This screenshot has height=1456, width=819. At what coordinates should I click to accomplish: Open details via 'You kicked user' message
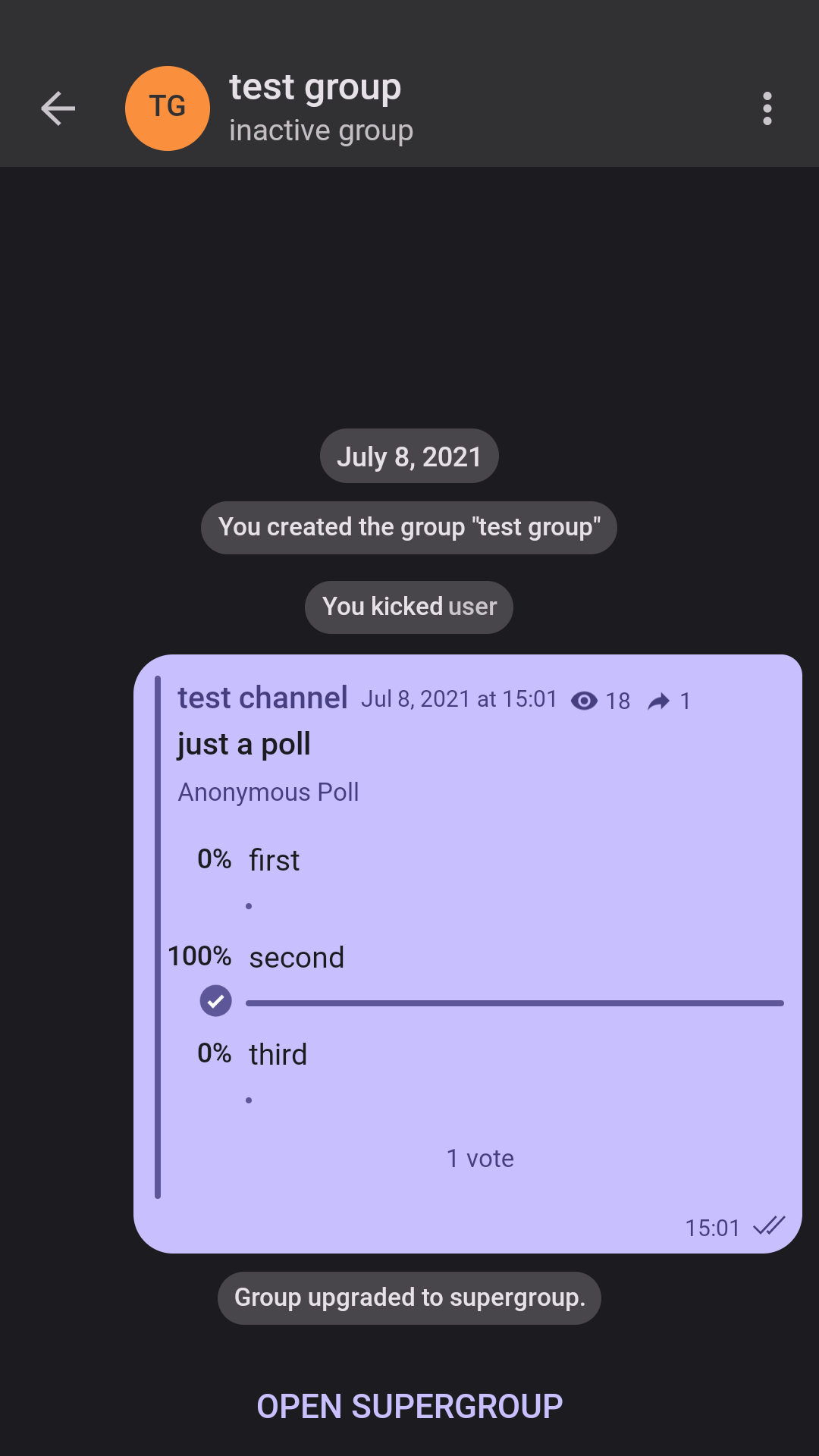(x=409, y=607)
